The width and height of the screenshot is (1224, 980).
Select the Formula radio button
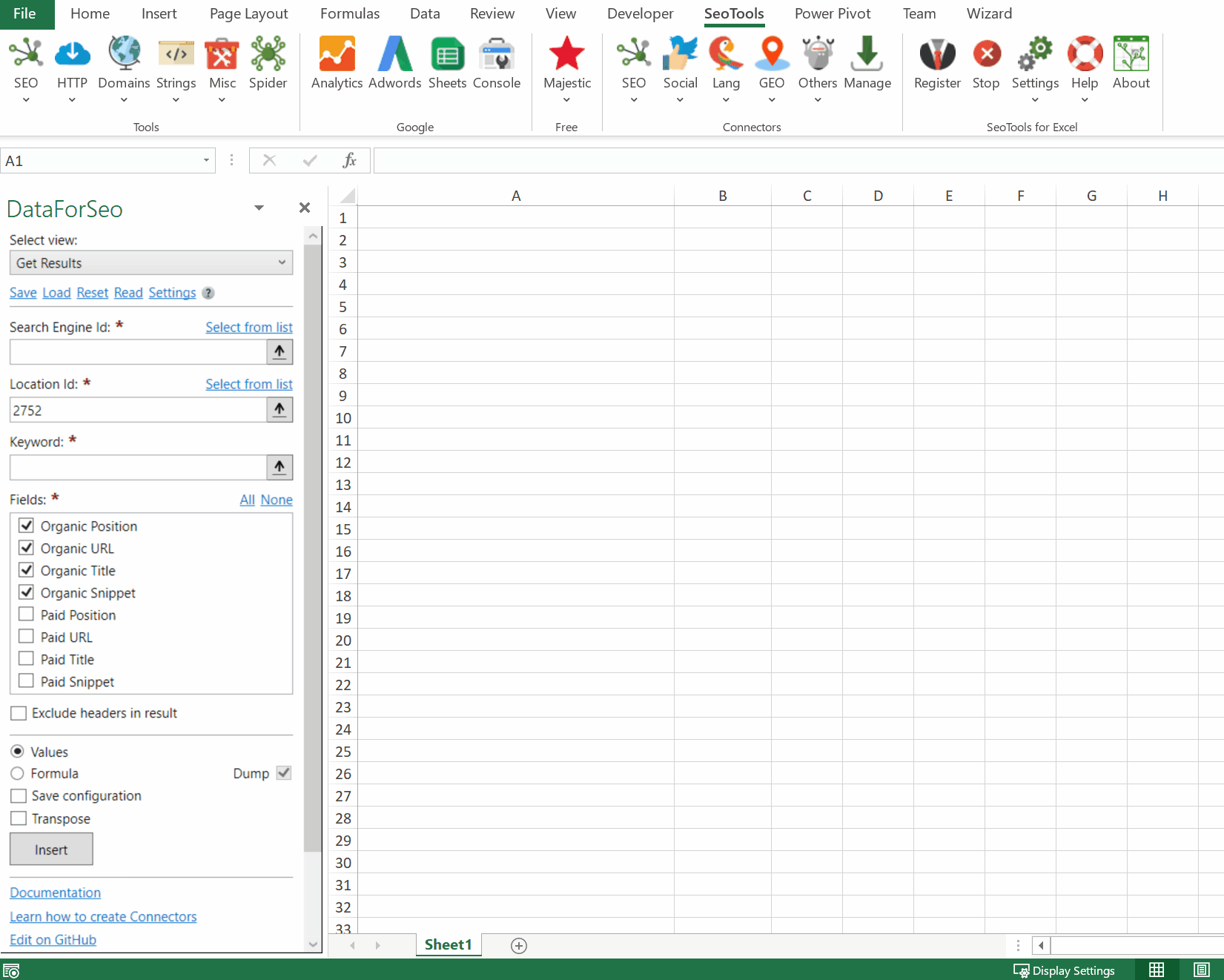pyautogui.click(x=18, y=773)
